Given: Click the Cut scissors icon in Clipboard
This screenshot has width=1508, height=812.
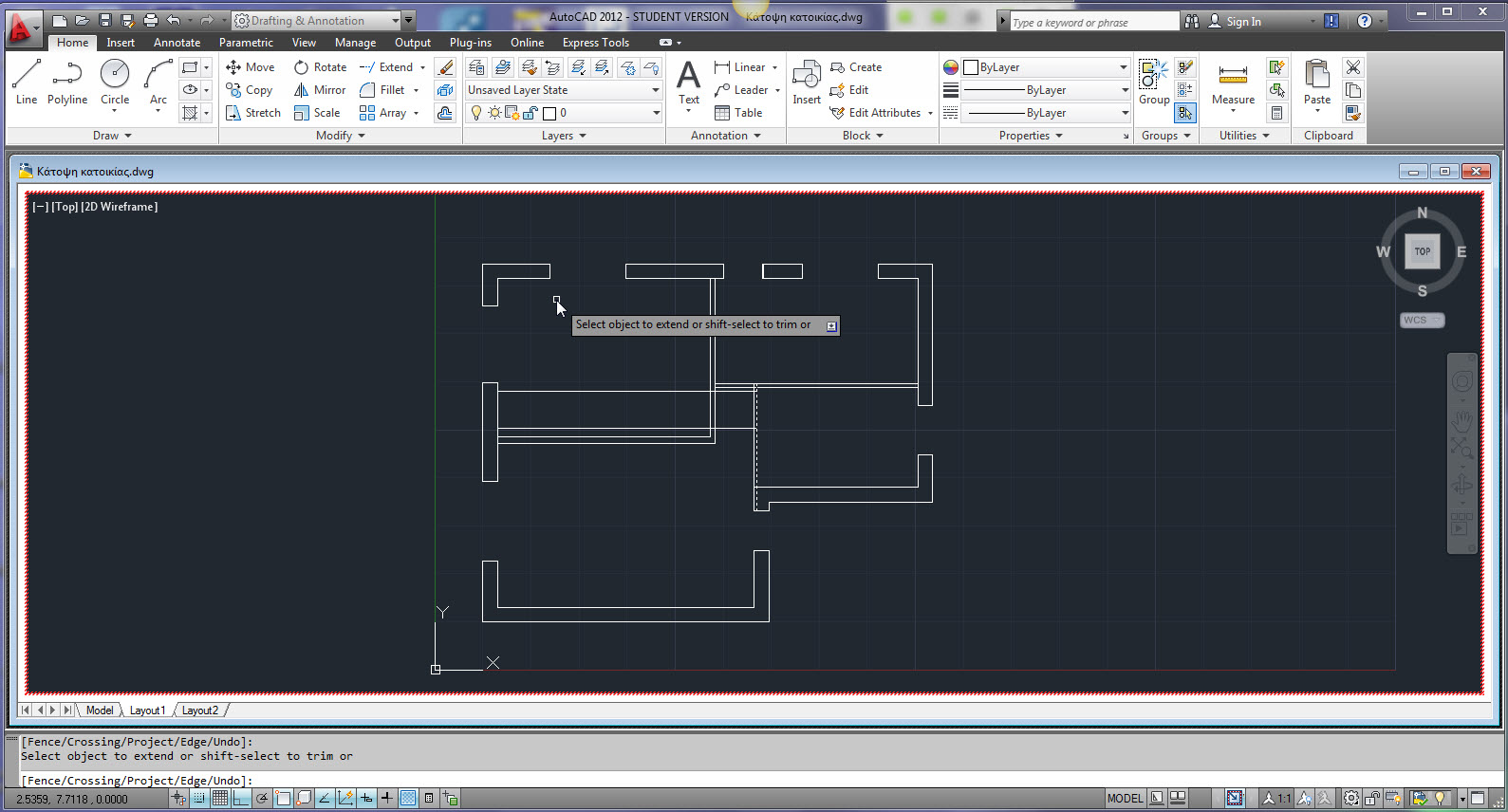Looking at the screenshot, I should [x=1353, y=67].
